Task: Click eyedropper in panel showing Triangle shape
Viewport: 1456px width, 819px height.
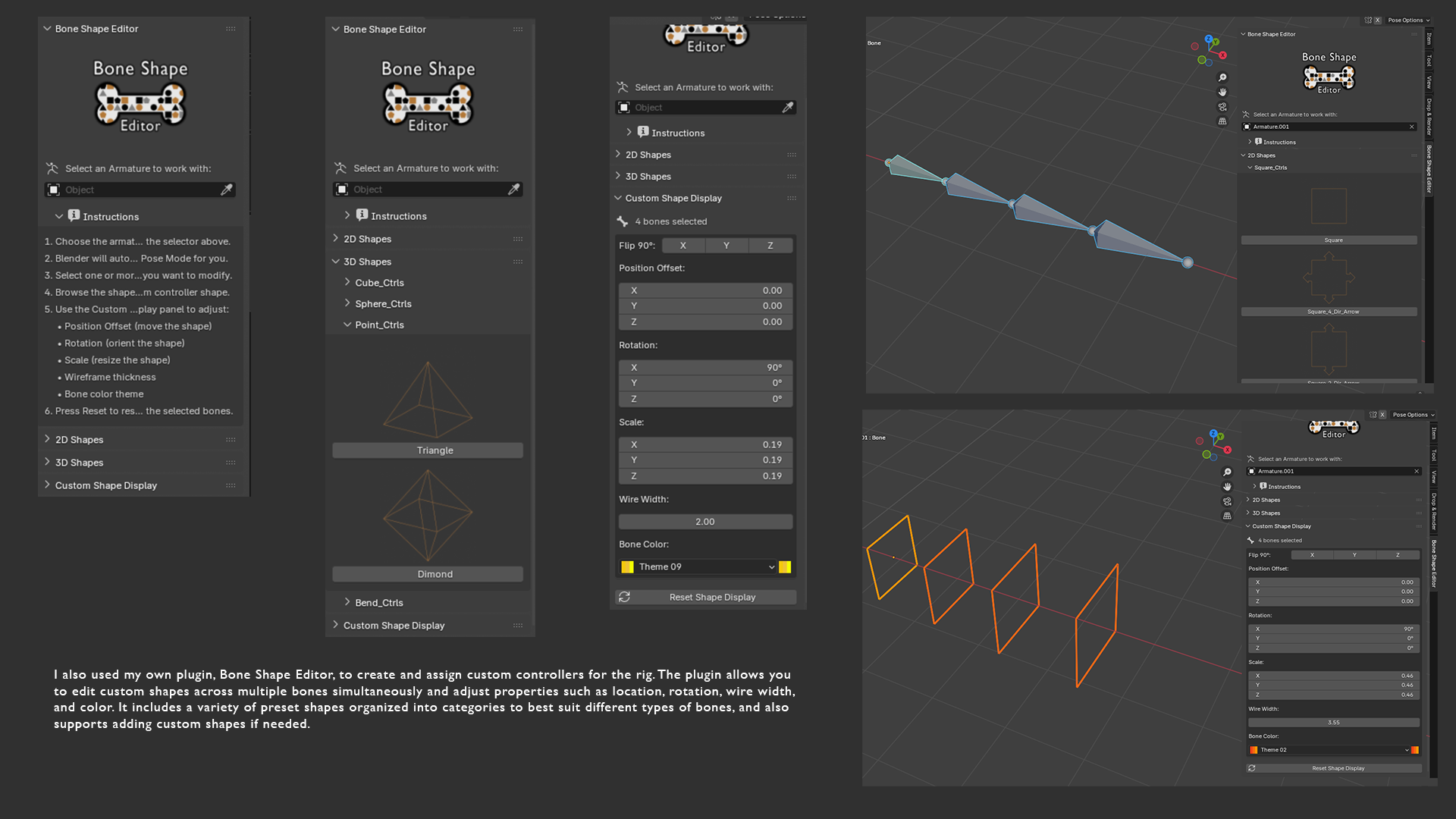Action: (x=514, y=190)
